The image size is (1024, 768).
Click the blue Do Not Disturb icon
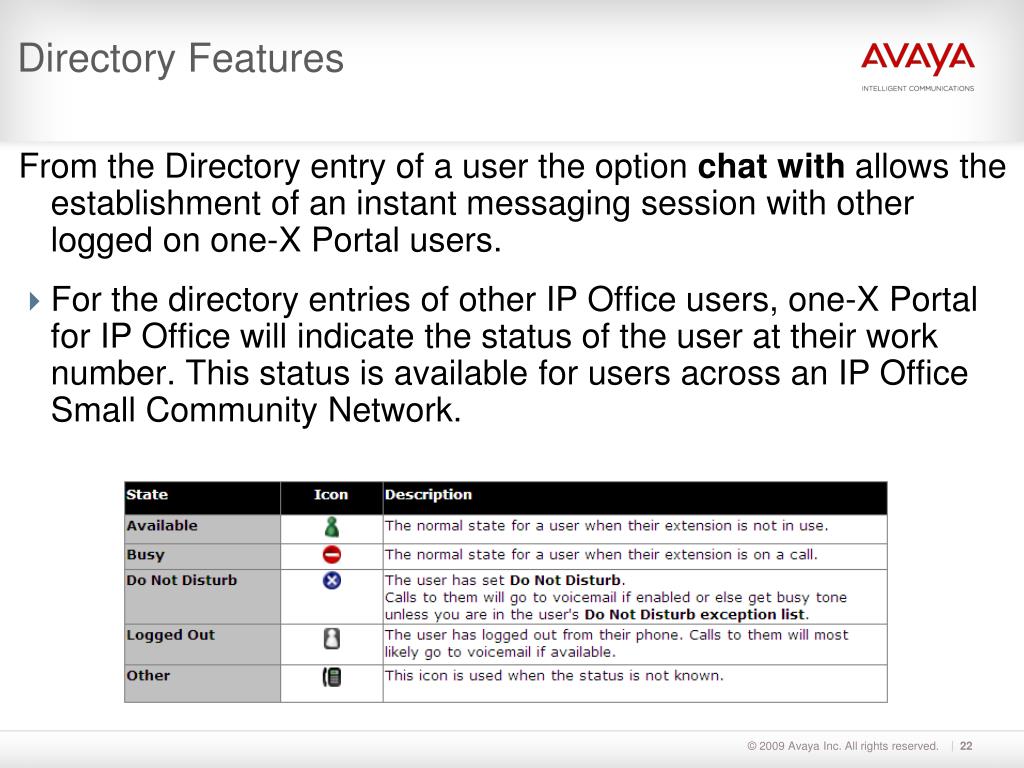point(332,580)
